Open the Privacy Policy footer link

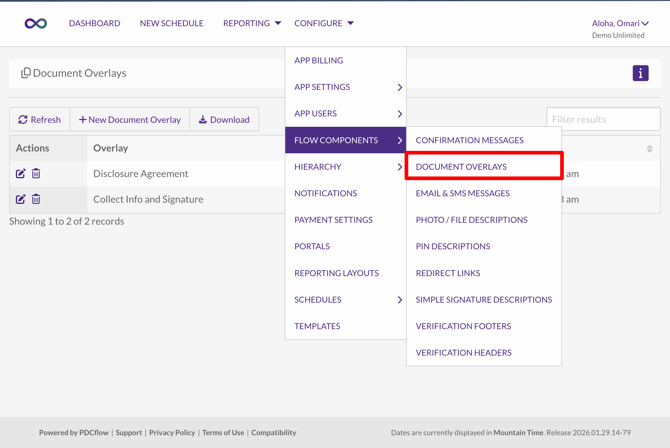click(172, 433)
